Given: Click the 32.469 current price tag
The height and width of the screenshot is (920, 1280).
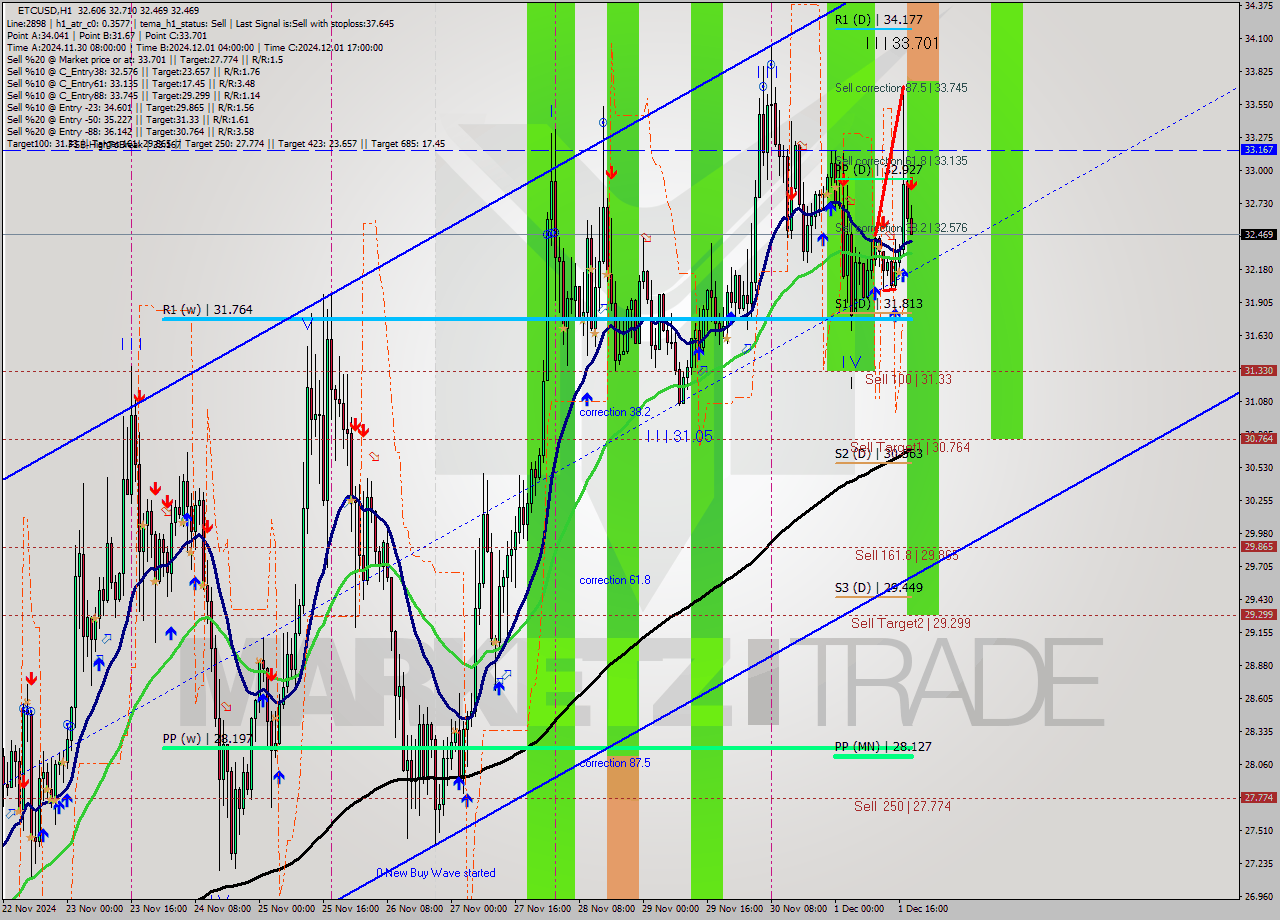Looking at the screenshot, I should [1258, 234].
